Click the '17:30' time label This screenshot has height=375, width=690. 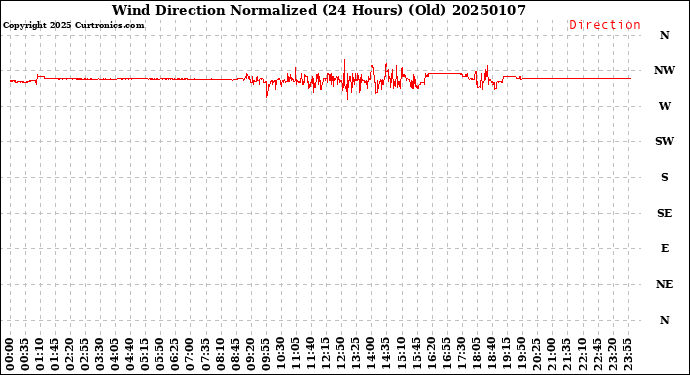coord(461,355)
